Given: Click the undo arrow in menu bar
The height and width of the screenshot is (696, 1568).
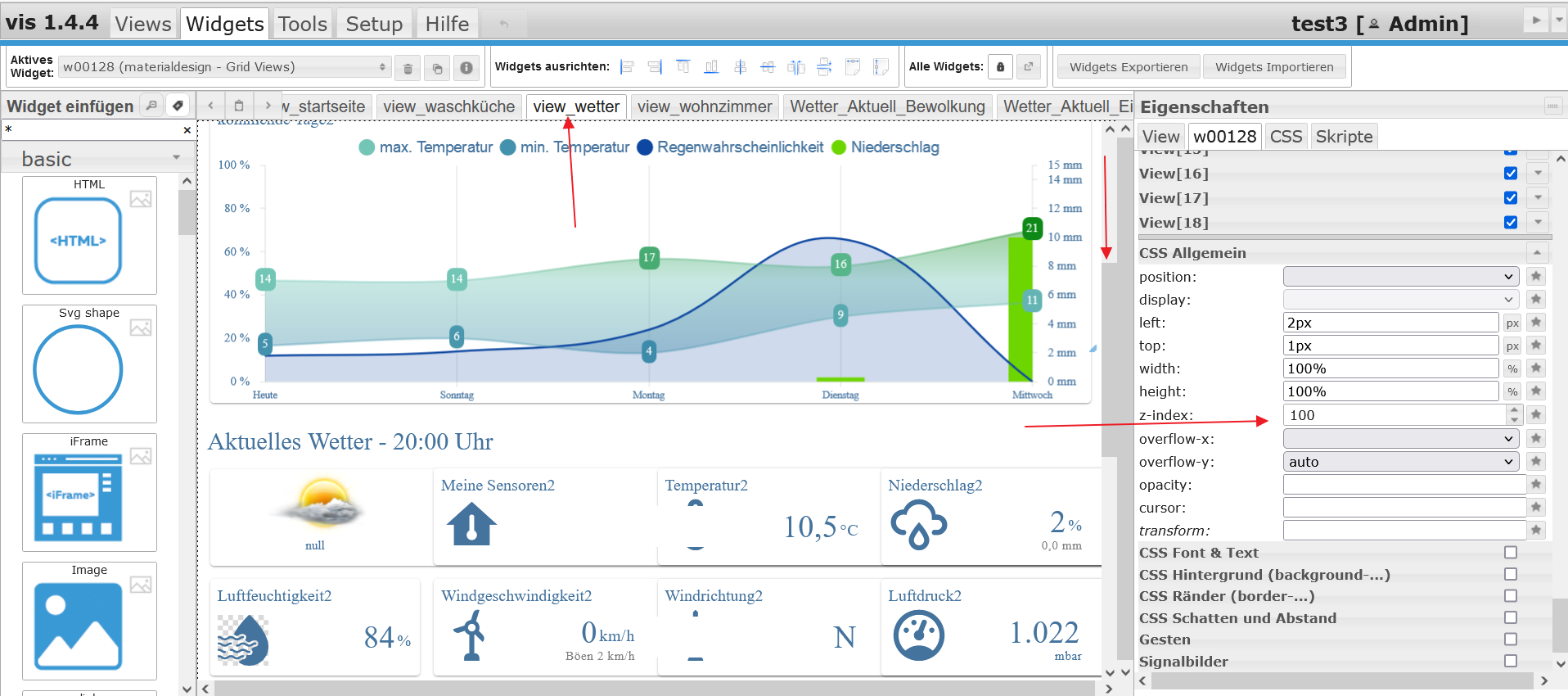Looking at the screenshot, I should tap(504, 24).
